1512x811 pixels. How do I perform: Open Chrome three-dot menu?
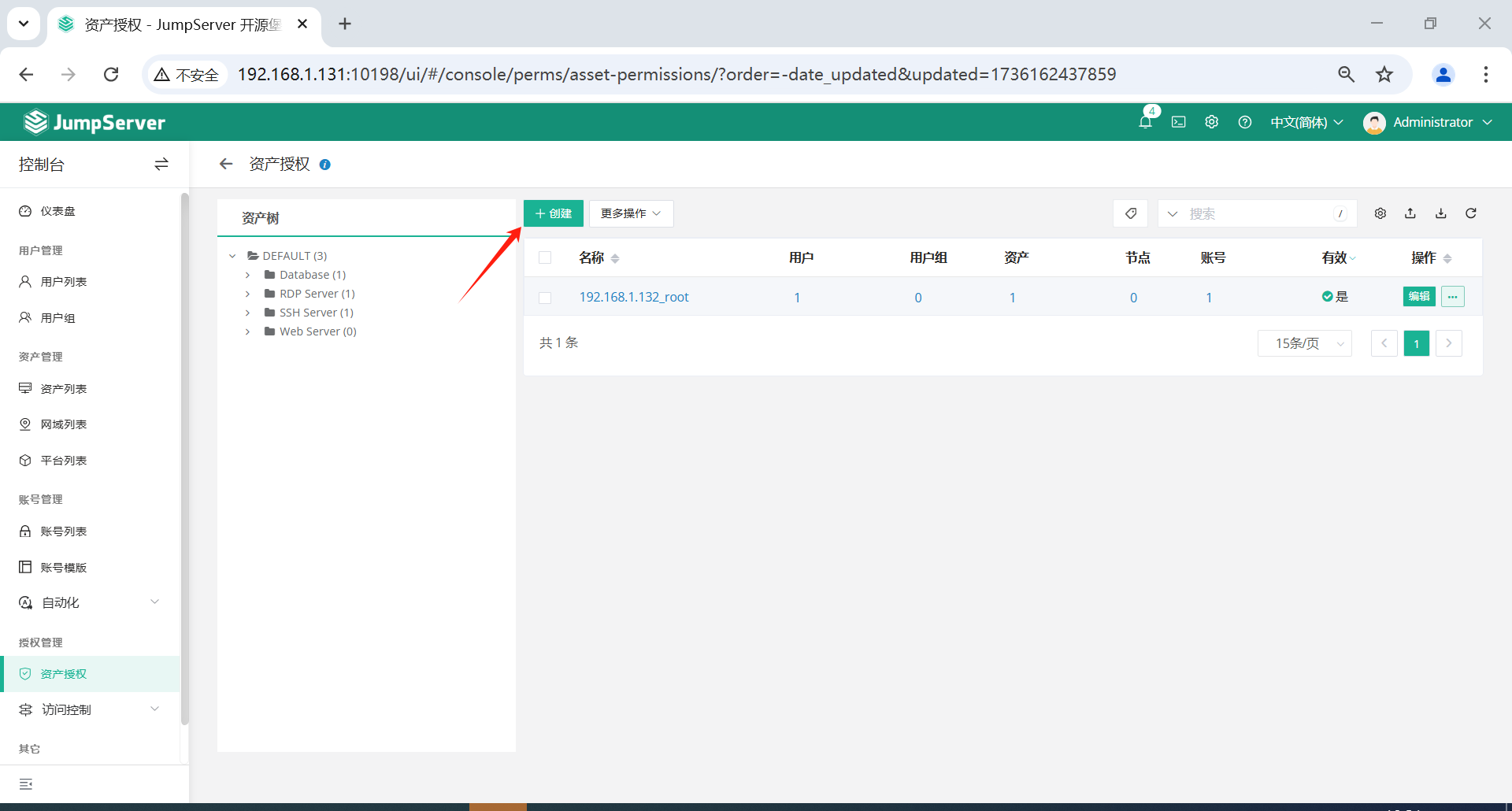(x=1486, y=74)
